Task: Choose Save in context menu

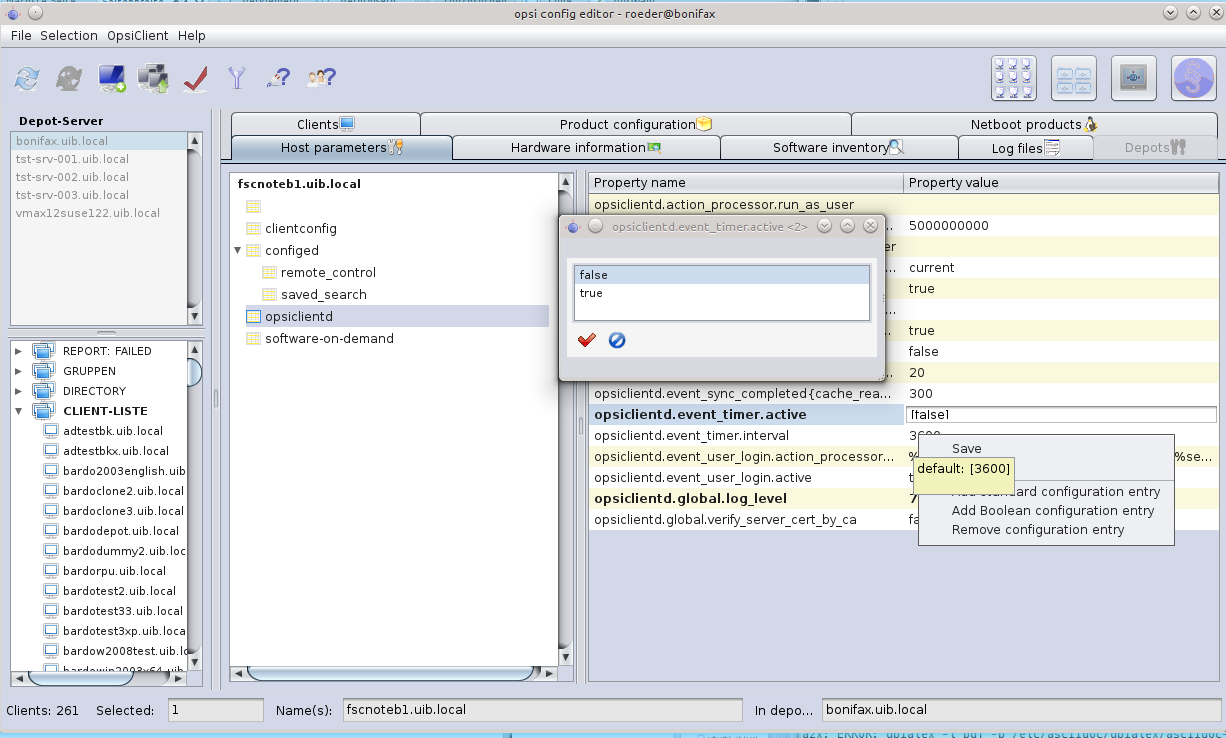Action: click(x=966, y=448)
